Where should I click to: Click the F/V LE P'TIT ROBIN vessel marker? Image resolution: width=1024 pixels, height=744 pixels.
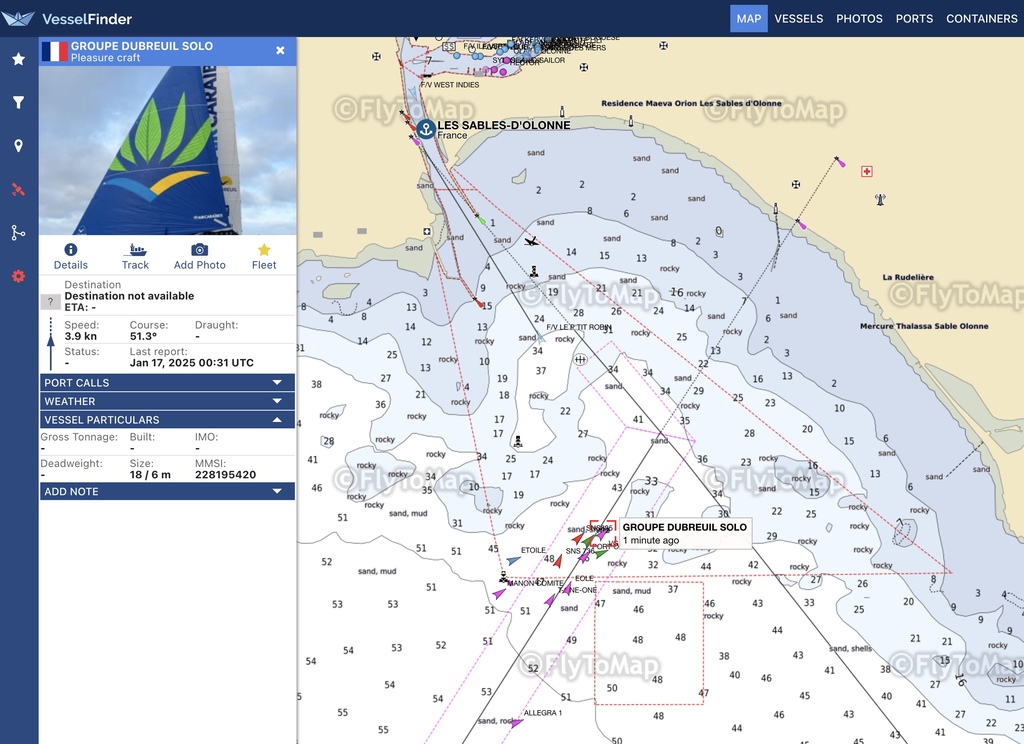(541, 338)
